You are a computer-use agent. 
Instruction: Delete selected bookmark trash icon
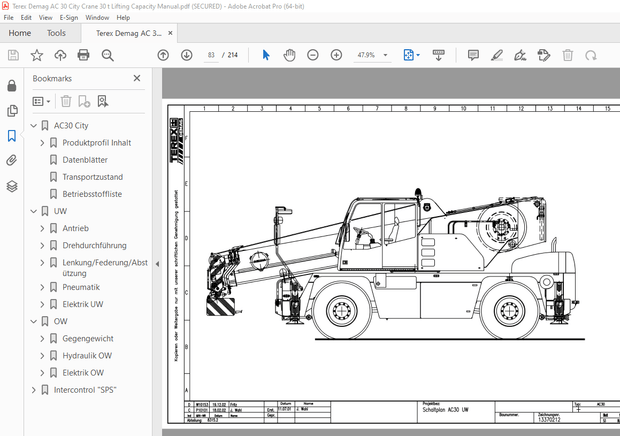66,102
